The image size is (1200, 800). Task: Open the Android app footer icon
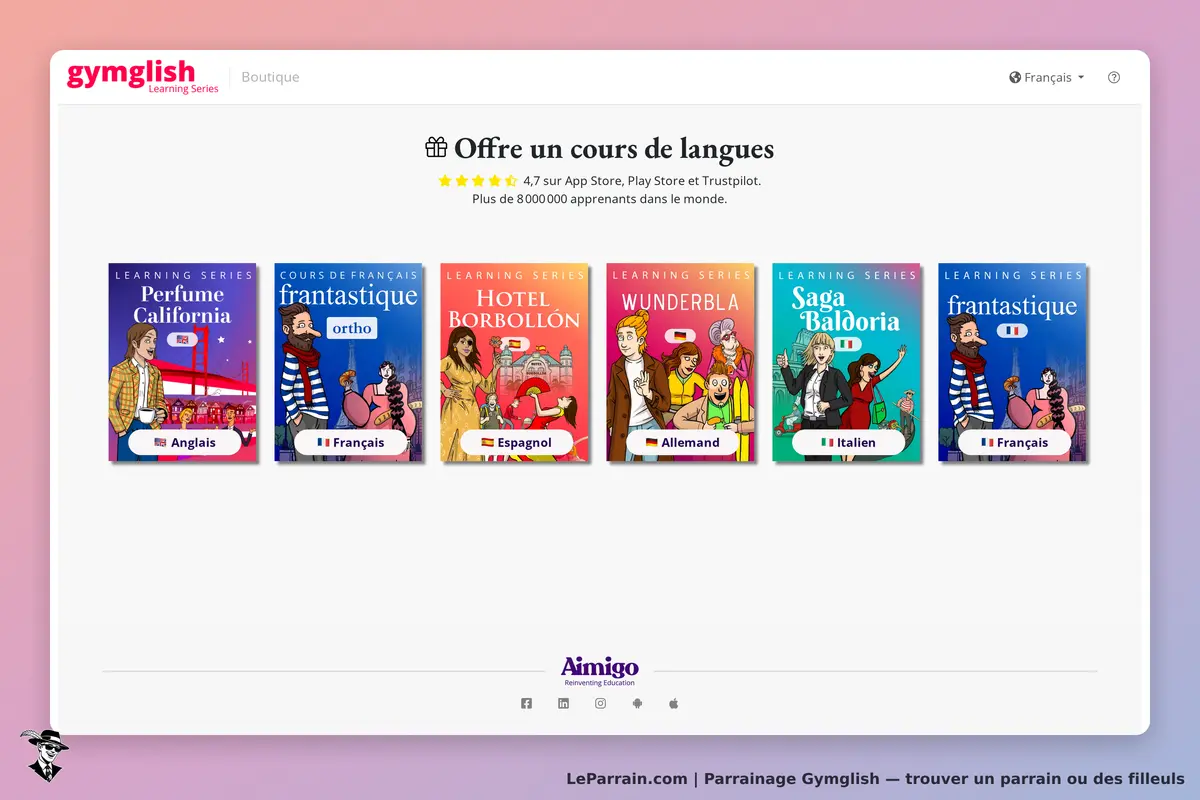(637, 703)
